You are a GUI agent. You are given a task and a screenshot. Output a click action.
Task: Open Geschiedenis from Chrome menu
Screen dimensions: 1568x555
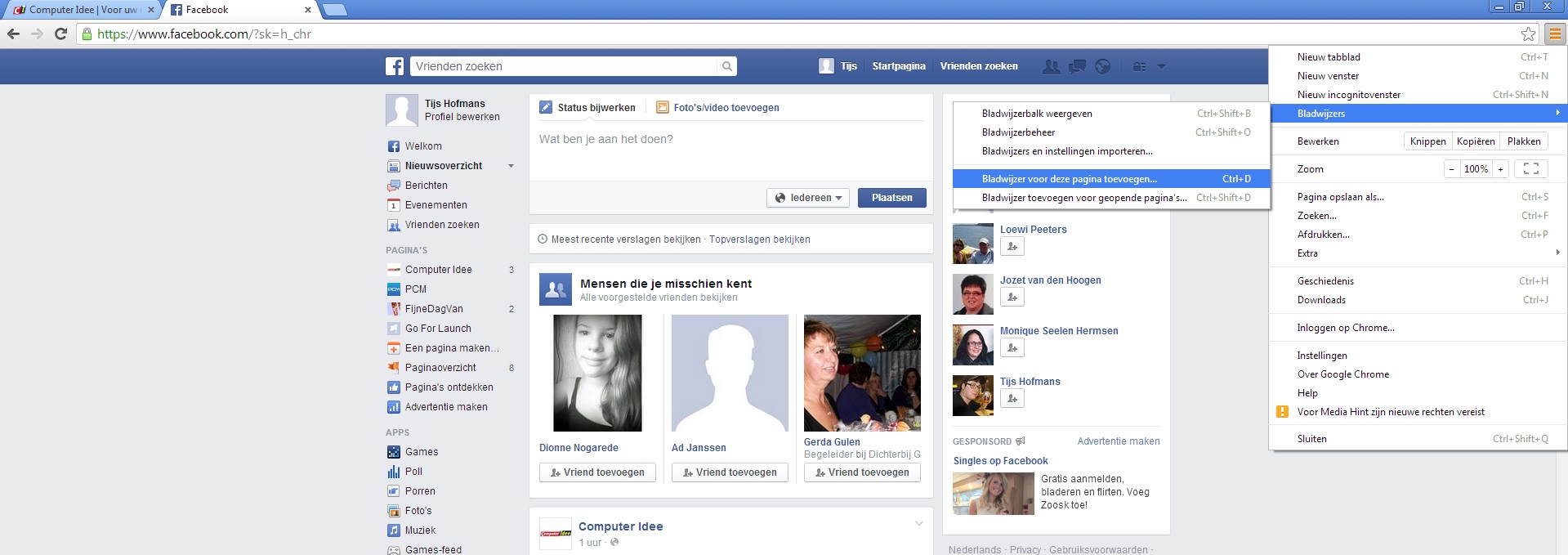pos(1418,281)
